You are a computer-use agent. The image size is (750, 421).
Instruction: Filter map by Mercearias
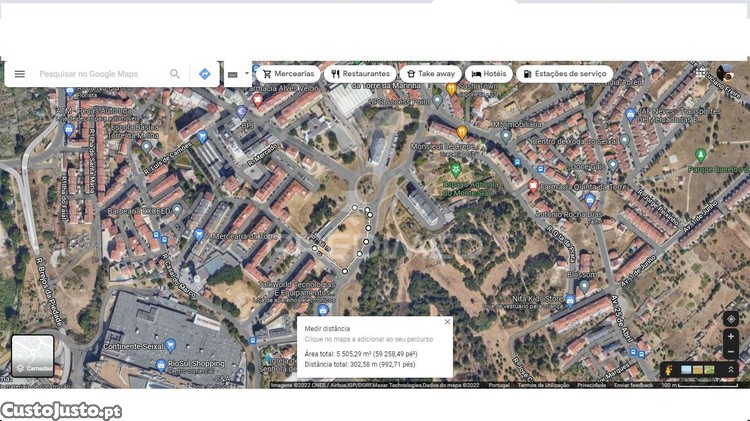coord(287,74)
